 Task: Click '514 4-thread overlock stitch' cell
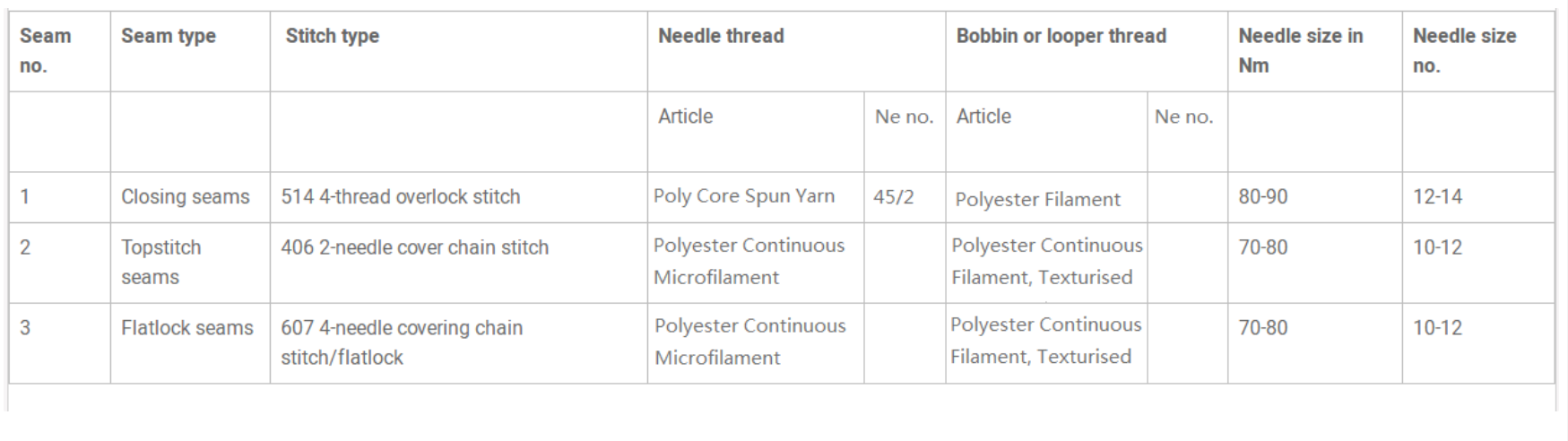(x=458, y=197)
